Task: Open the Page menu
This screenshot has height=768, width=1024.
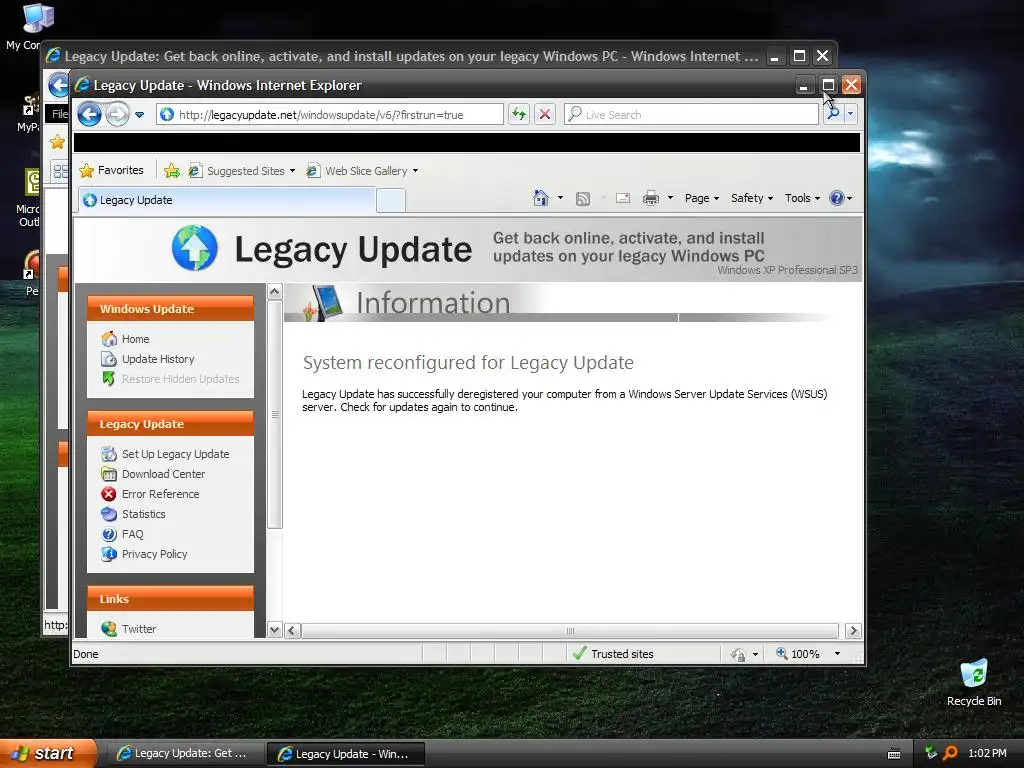Action: pos(701,198)
